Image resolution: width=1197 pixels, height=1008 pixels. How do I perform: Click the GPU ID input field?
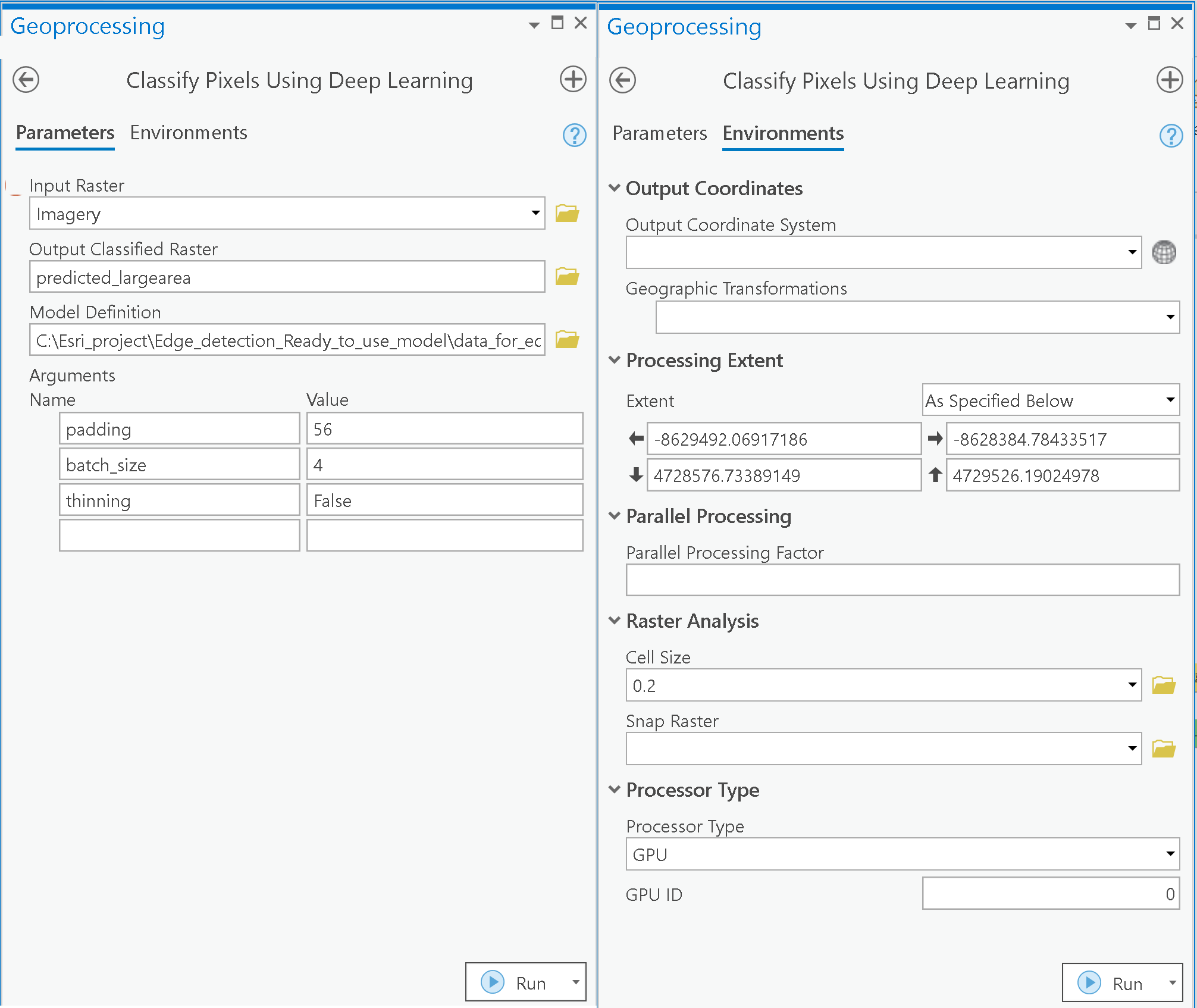1050,894
